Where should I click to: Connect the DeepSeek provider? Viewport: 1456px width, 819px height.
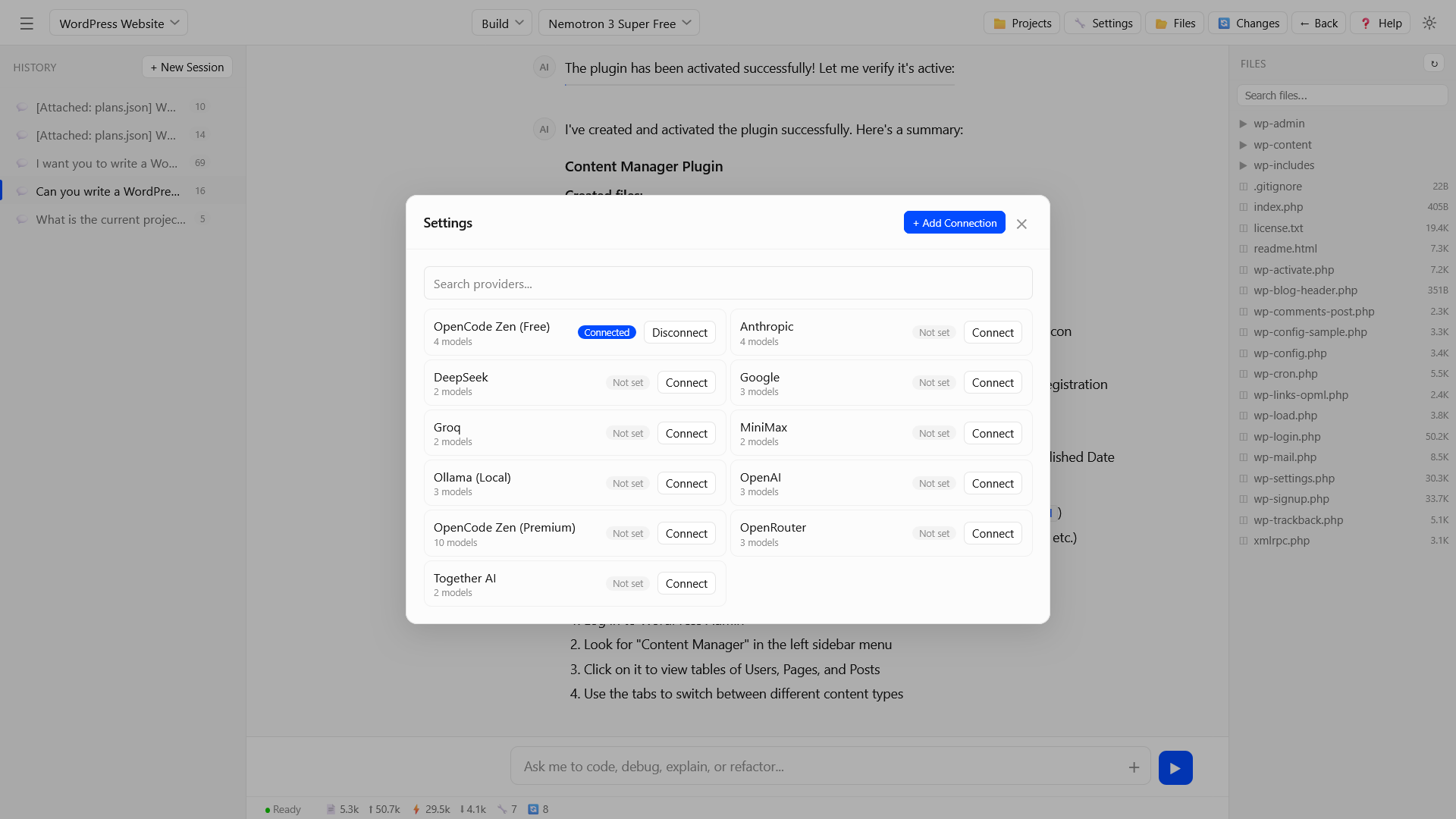click(686, 382)
